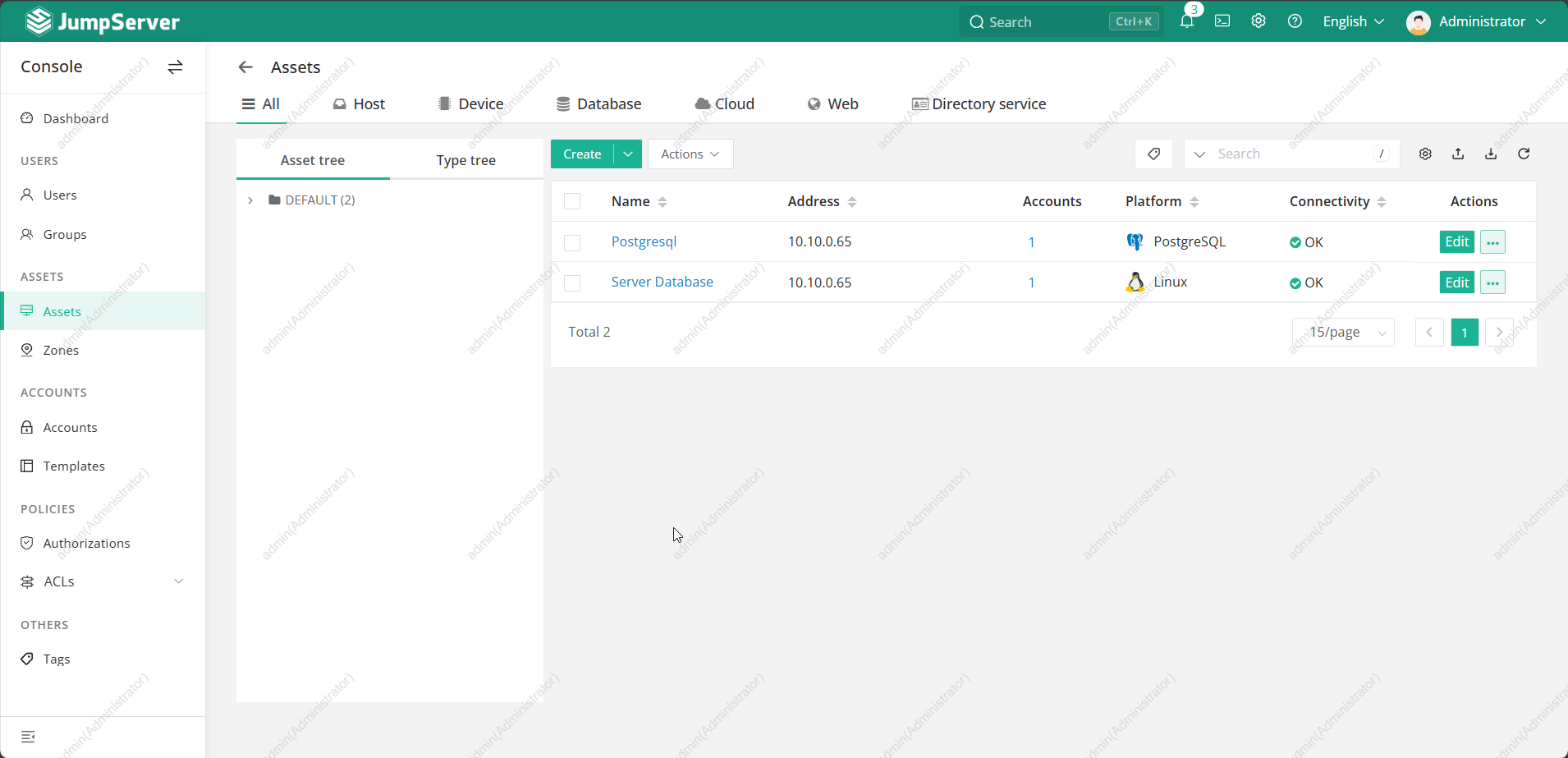This screenshot has width=1568, height=758.
Task: Go back using the left arrow
Action: point(245,67)
